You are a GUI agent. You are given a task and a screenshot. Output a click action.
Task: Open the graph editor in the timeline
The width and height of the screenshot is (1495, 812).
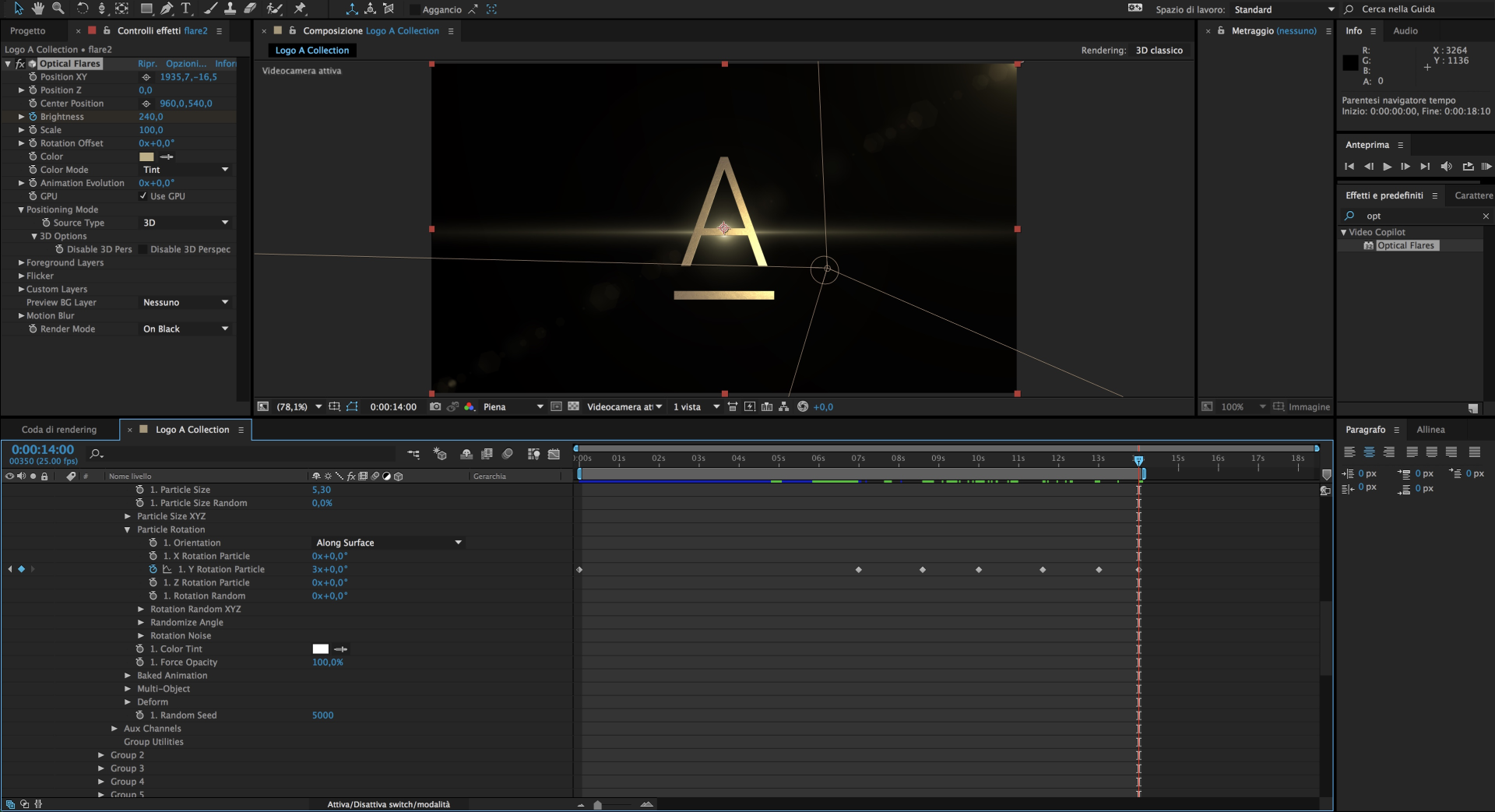554,454
